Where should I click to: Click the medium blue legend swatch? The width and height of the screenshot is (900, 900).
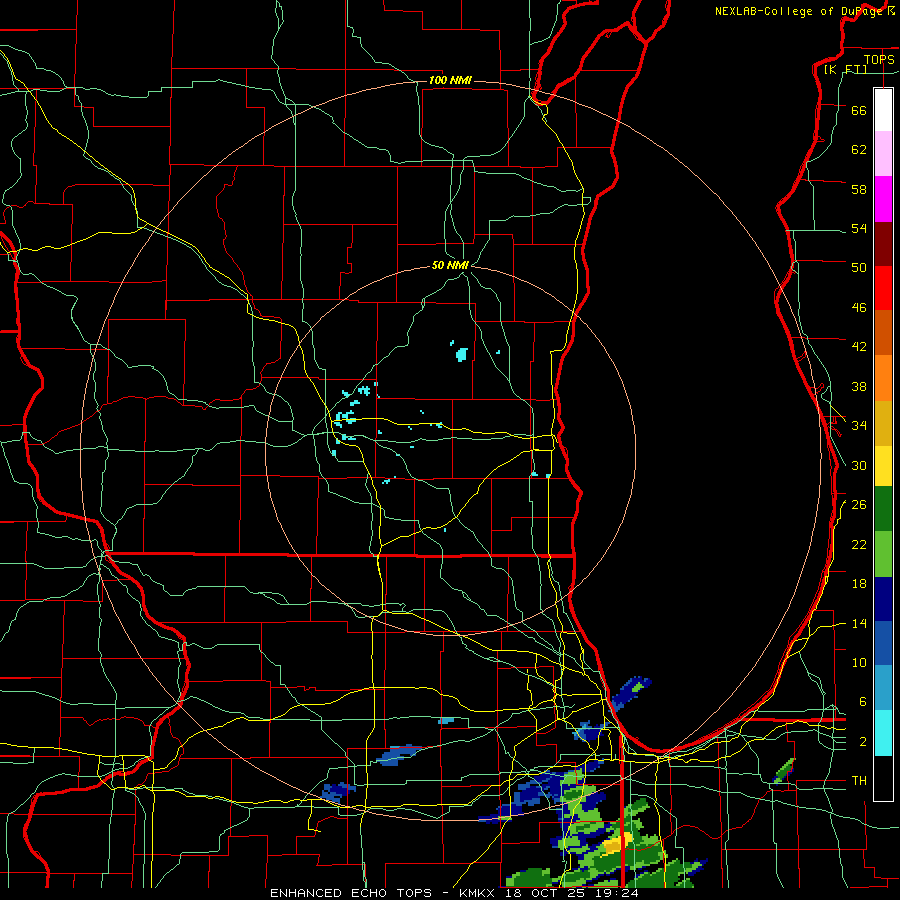tap(883, 643)
